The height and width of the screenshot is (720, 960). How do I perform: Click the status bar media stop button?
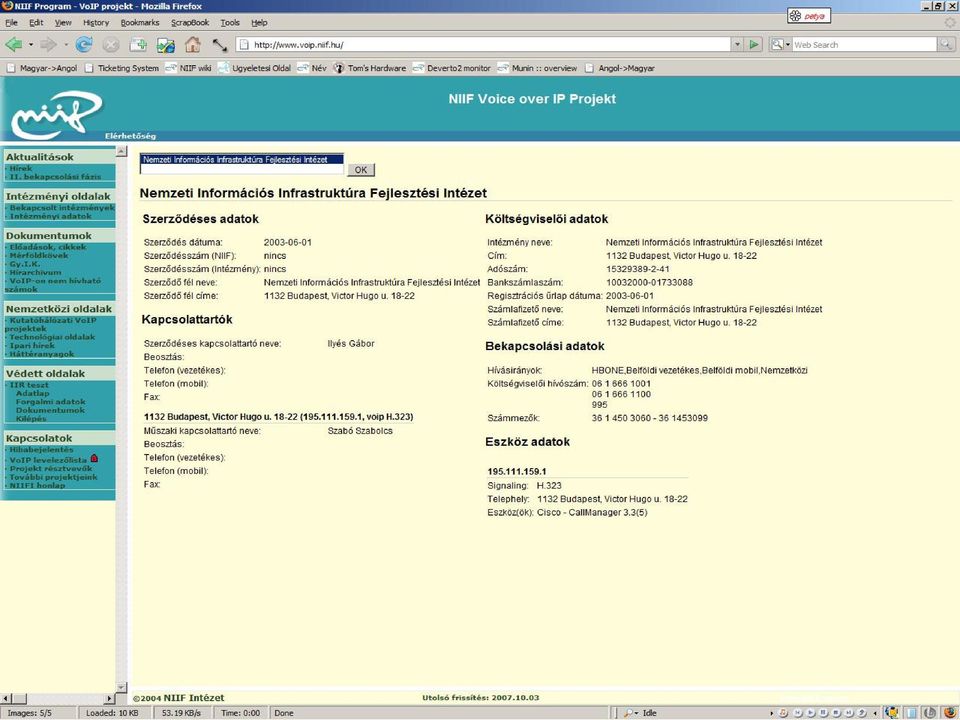pos(836,713)
